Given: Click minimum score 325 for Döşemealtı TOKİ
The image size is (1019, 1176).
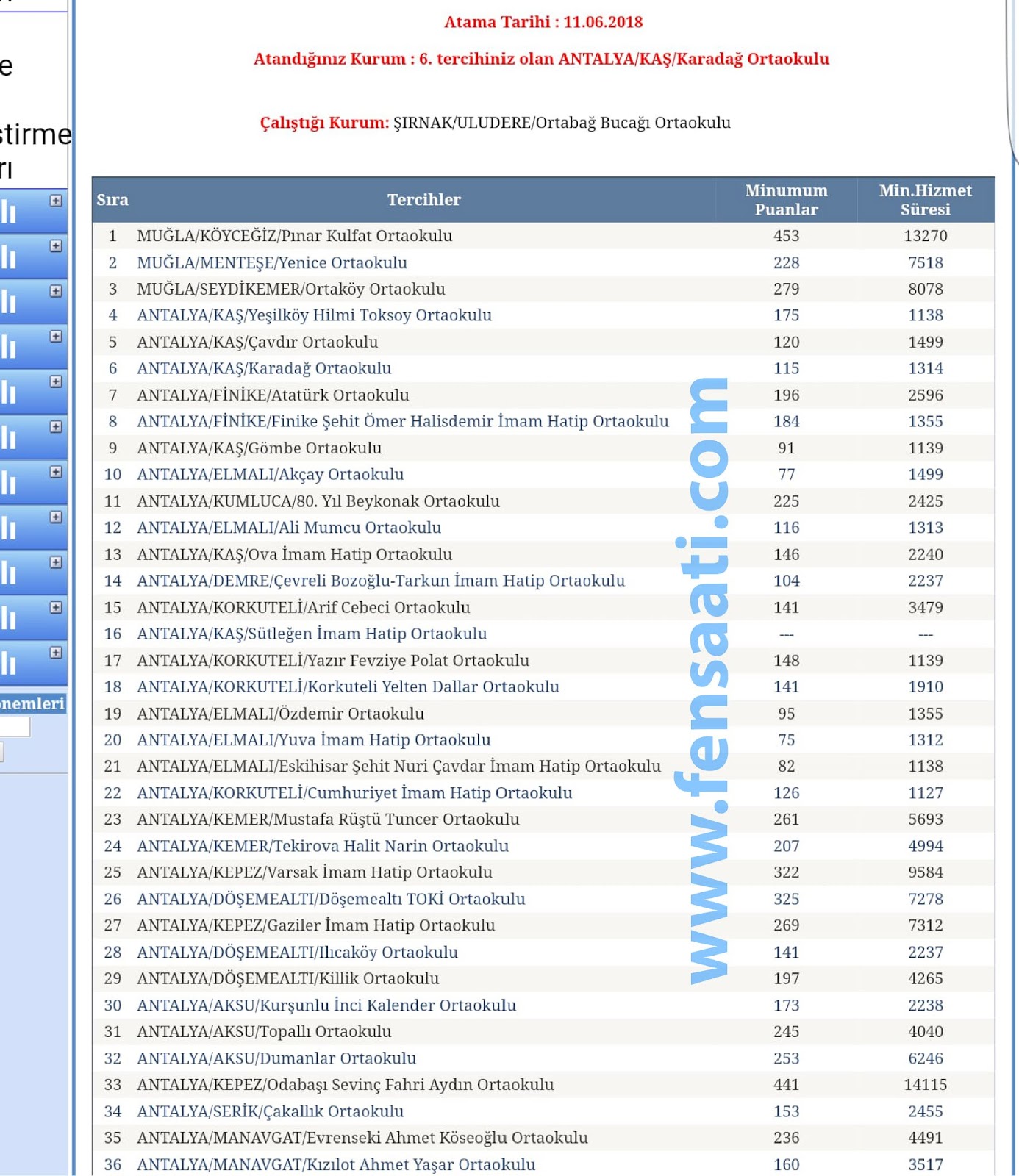Looking at the screenshot, I should point(786,899).
